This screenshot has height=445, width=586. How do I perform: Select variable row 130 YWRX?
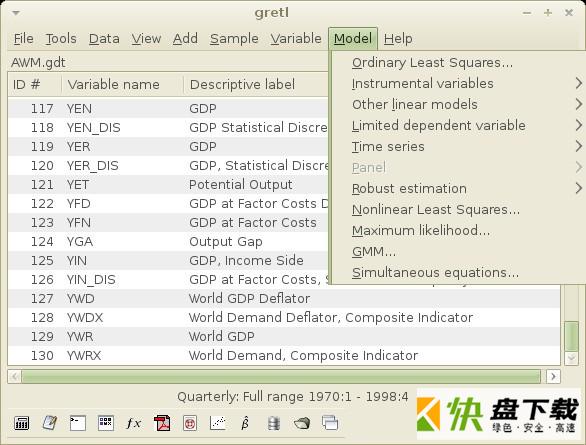[284, 355]
